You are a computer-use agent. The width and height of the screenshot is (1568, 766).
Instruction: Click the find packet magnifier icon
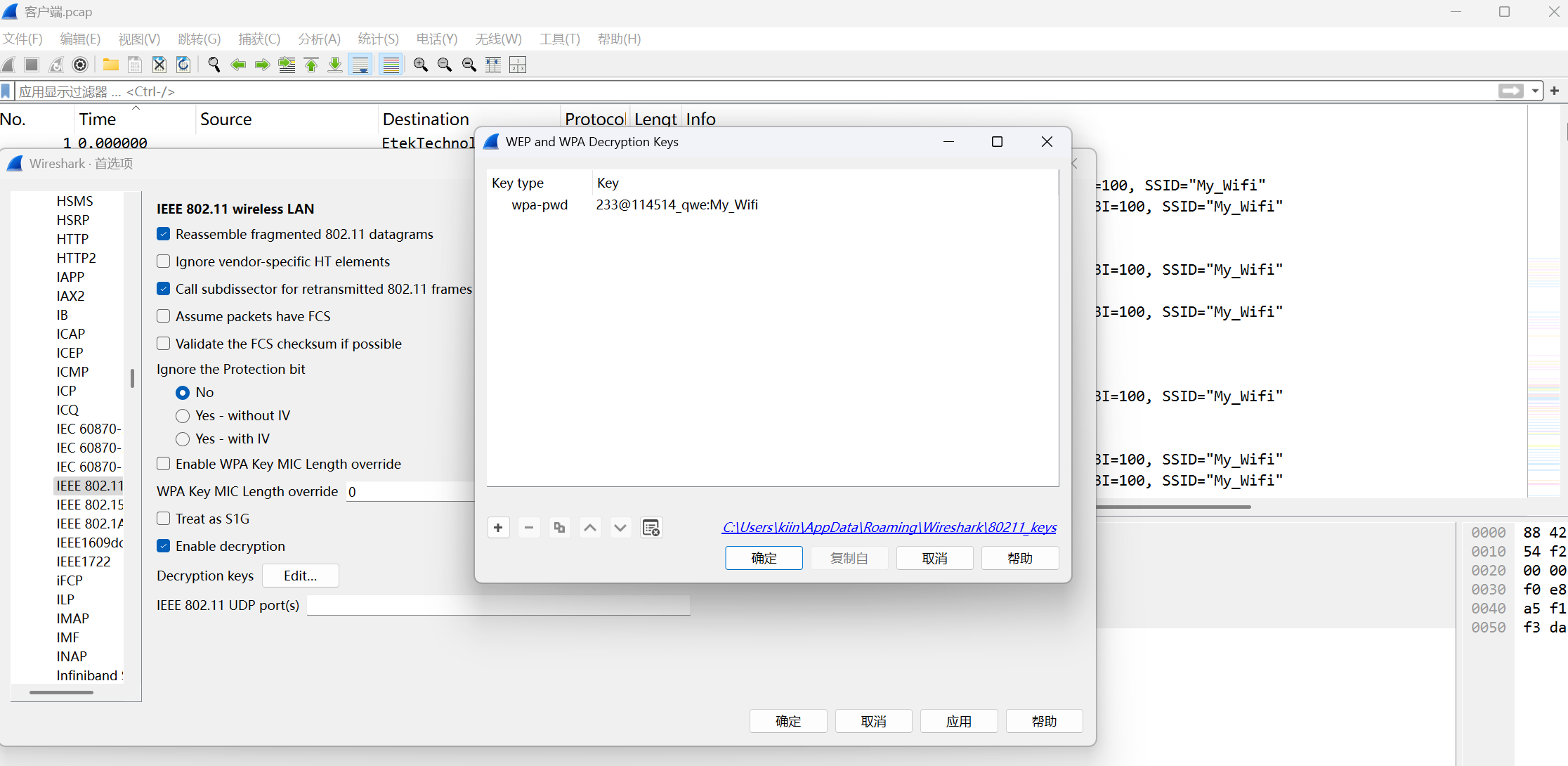point(214,65)
